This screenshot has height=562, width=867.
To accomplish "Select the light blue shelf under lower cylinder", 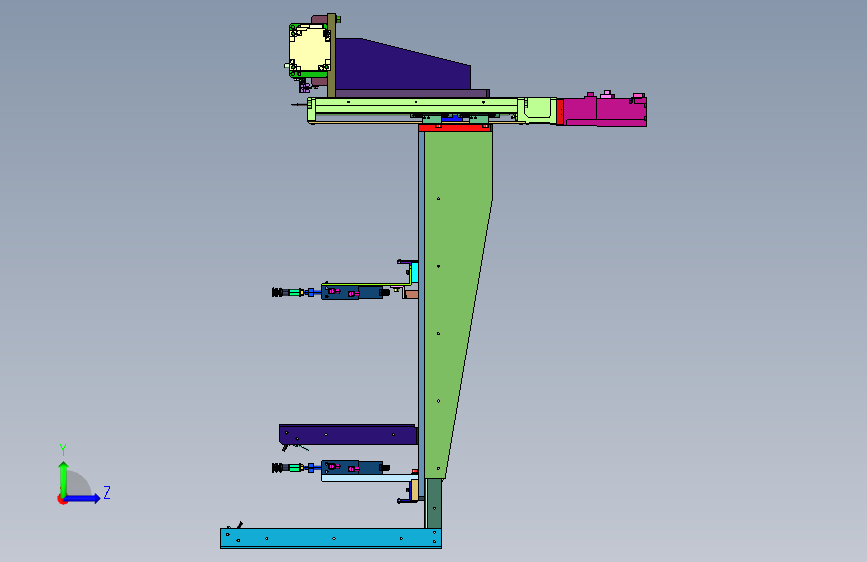I will [369, 478].
